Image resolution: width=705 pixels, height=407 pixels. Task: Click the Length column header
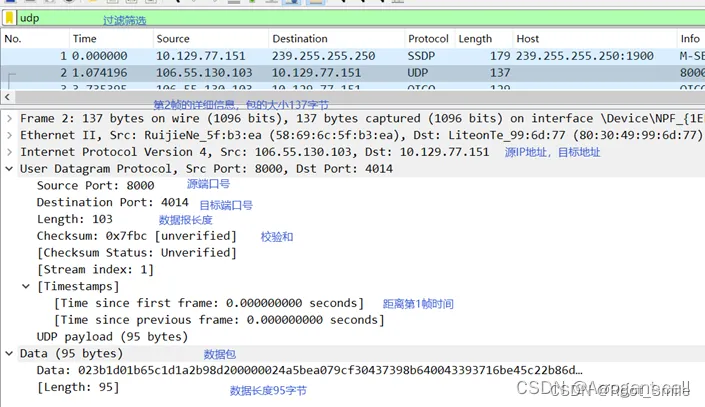click(x=475, y=39)
